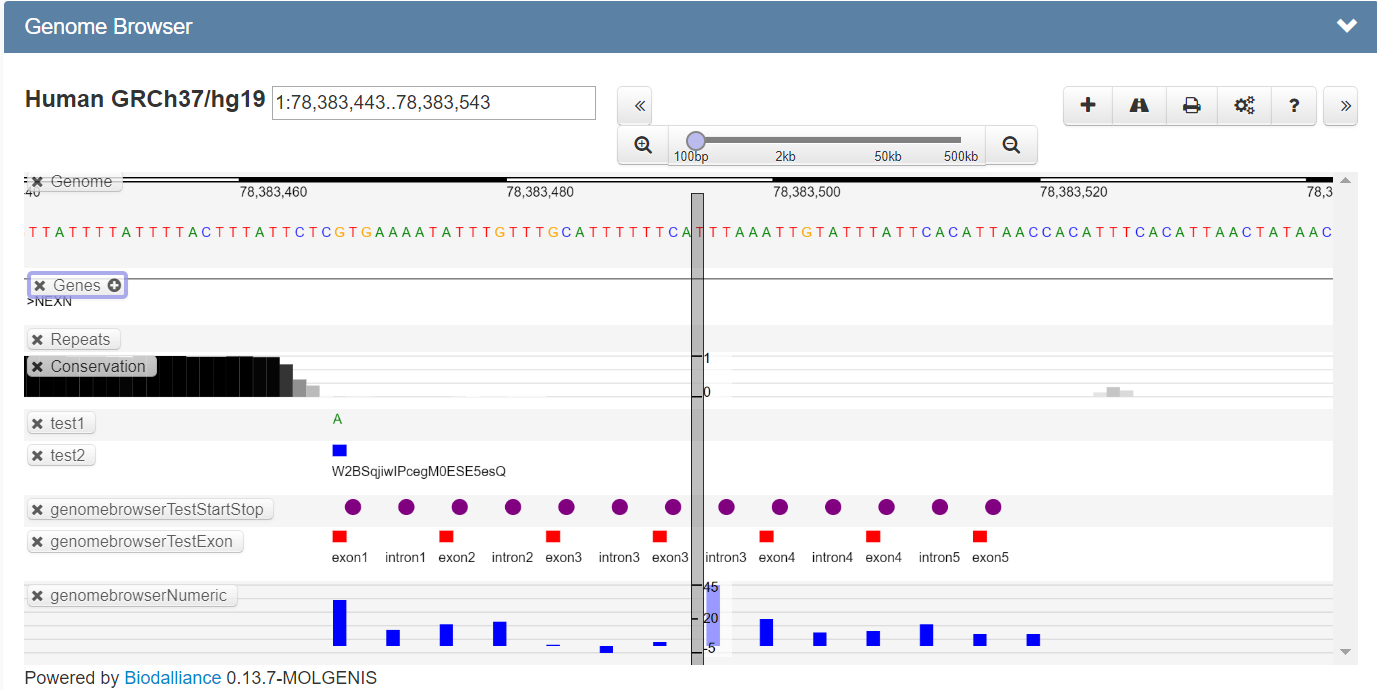This screenshot has width=1377, height=690.
Task: Expand extra toolbar options with the double-chevron
Action: pyautogui.click(x=1340, y=105)
